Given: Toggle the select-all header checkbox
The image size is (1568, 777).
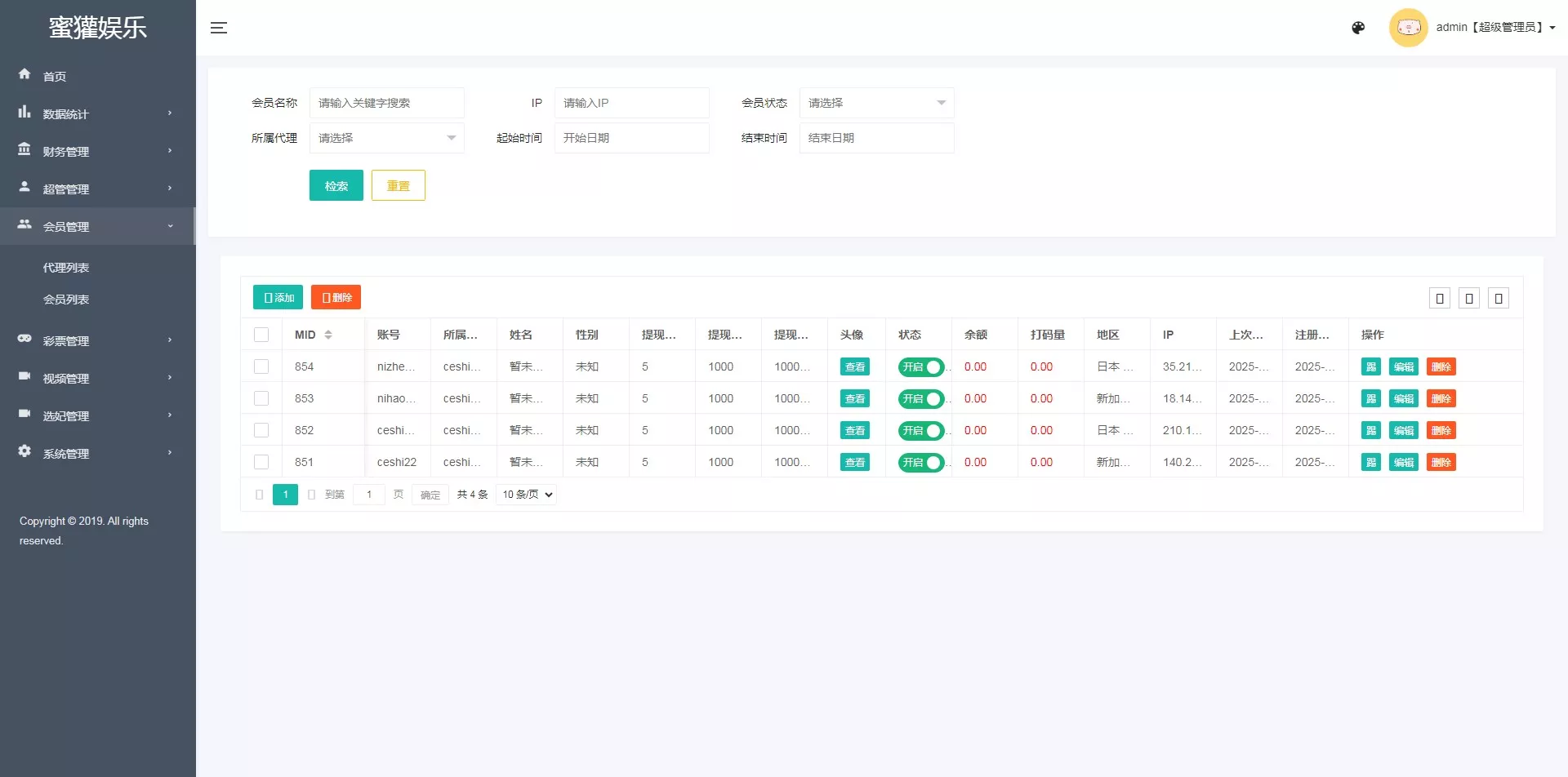Looking at the screenshot, I should click(x=261, y=335).
